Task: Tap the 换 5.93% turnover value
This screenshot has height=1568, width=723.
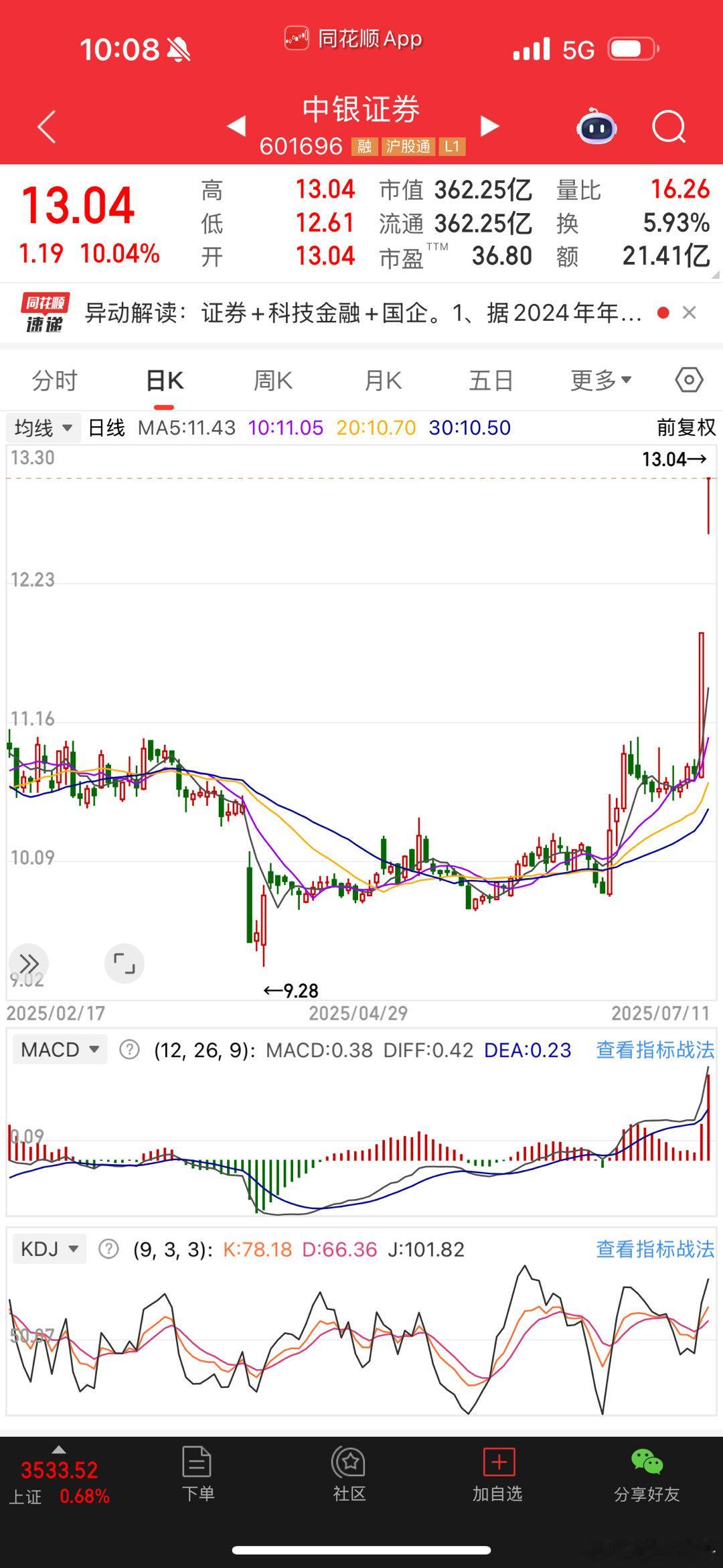Action: 676,223
